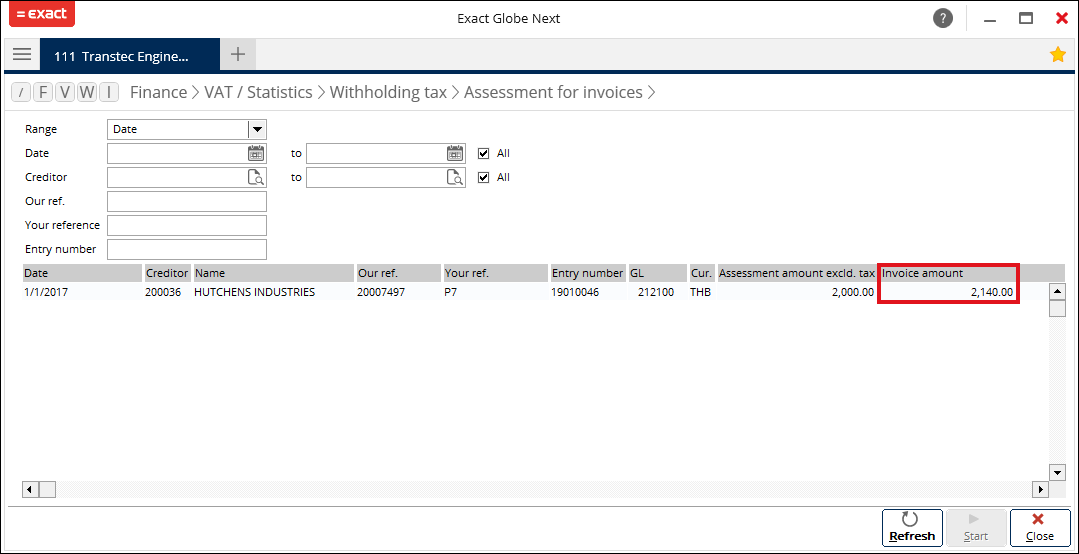Click the 'F' shortcut key icon
Image resolution: width=1079 pixels, height=554 pixels.
43,92
